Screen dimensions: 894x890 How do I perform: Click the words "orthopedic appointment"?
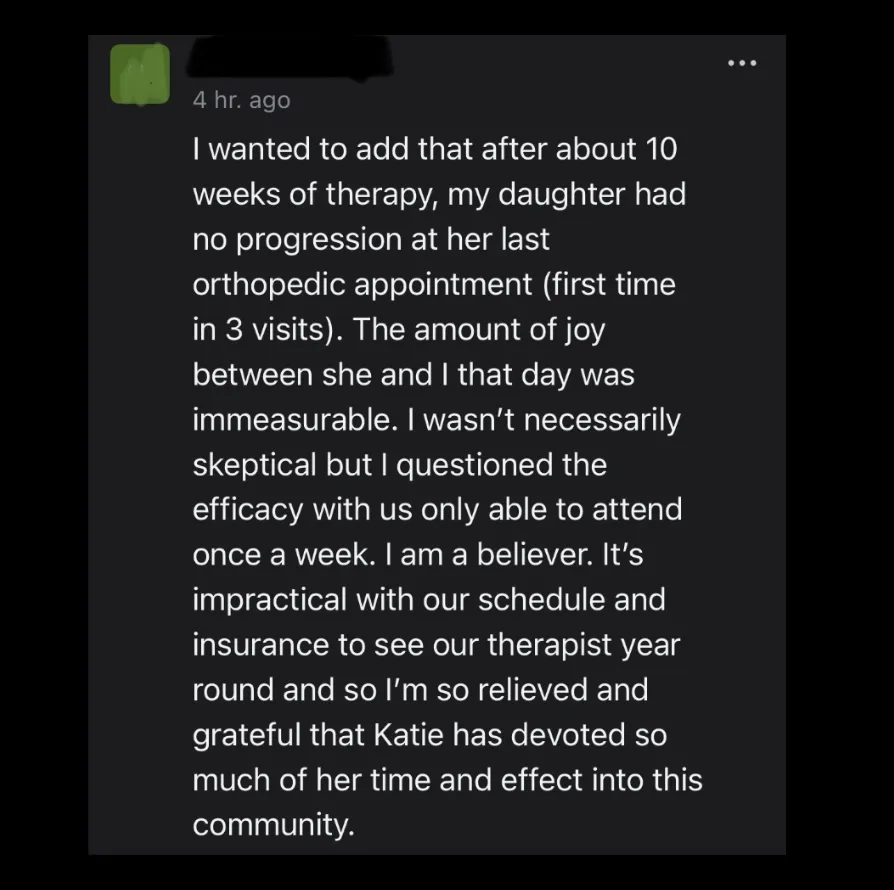pos(363,285)
